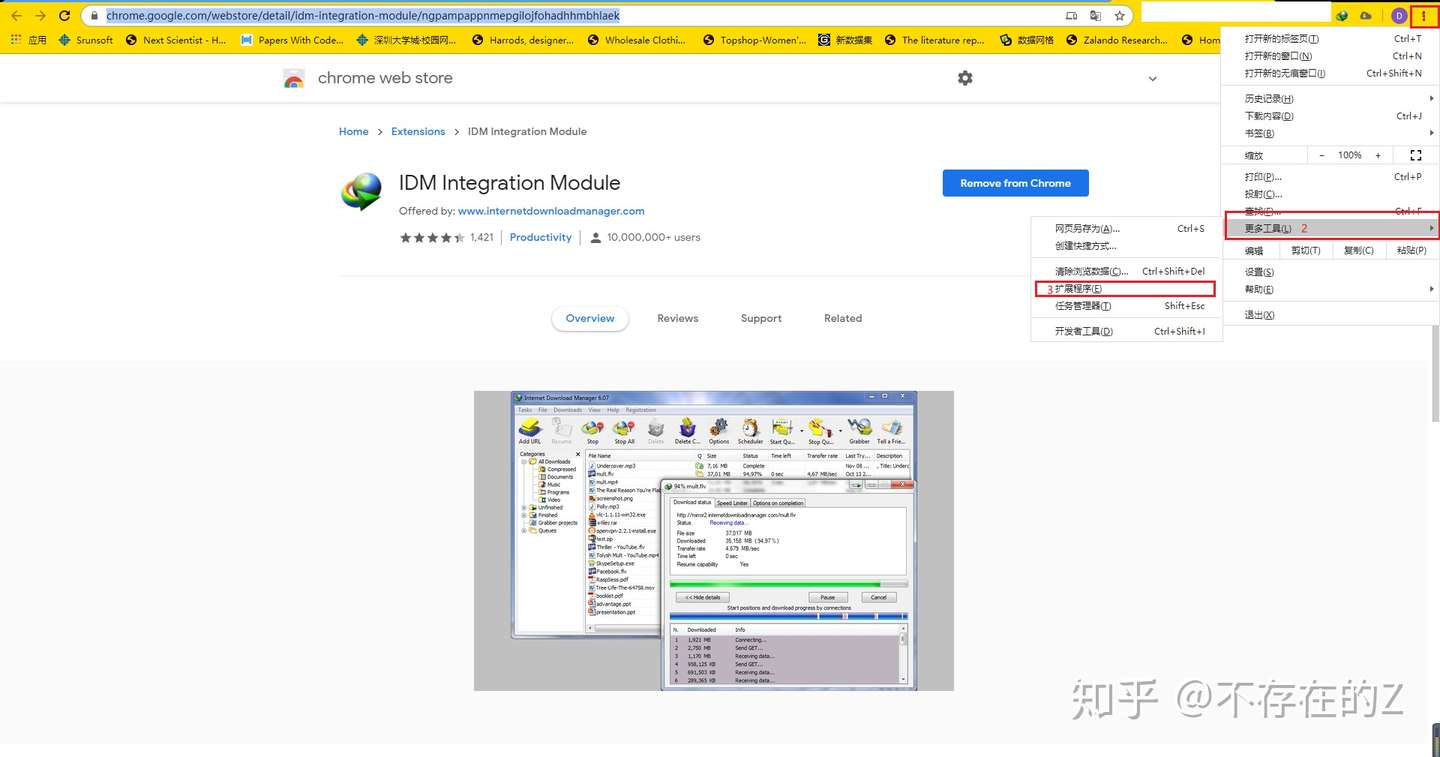This screenshot has width=1440, height=757.
Task: Visit www.internetdownloadmanager.com link
Action: click(551, 211)
